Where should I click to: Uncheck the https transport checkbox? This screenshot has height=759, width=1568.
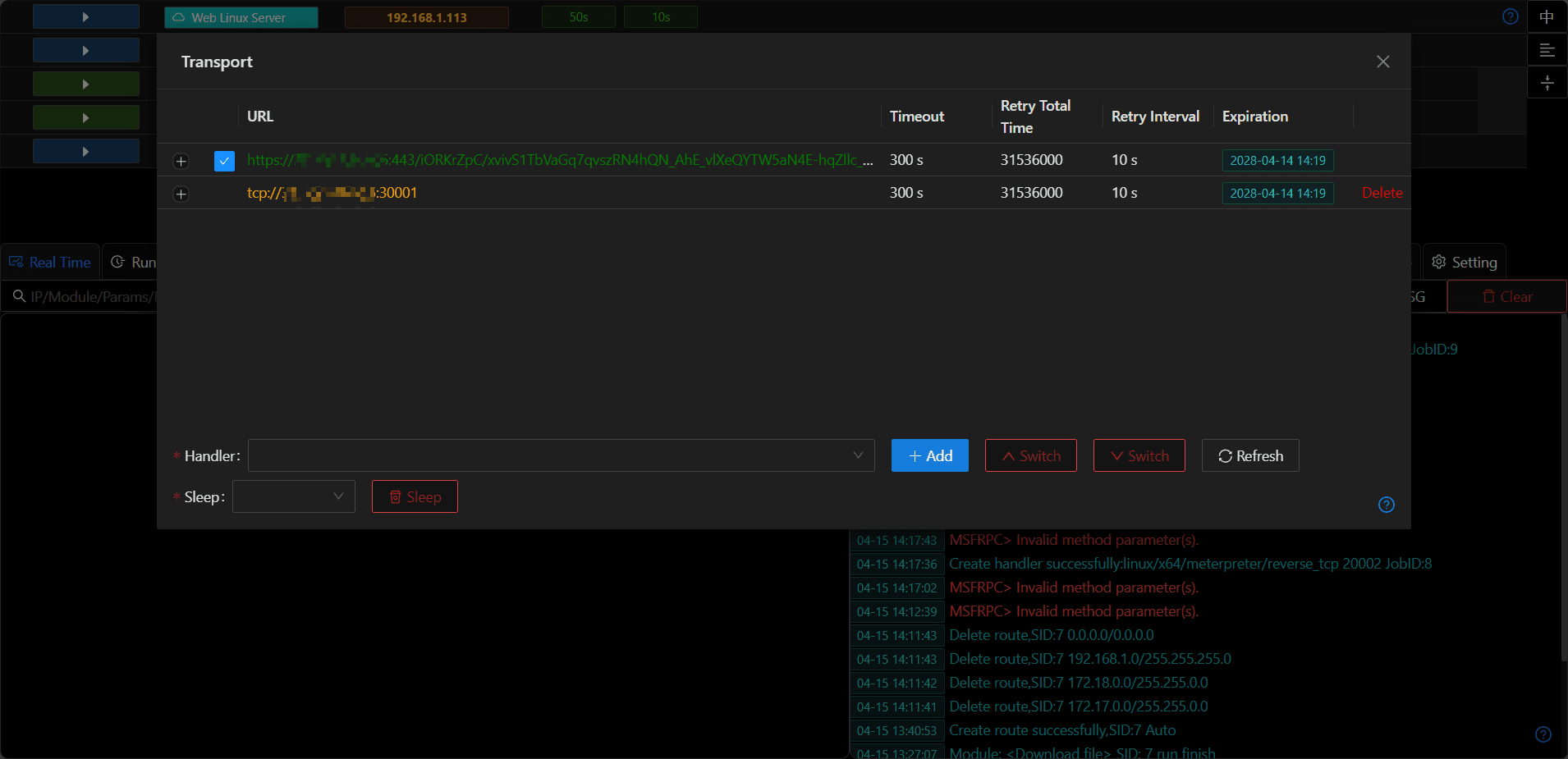(224, 161)
